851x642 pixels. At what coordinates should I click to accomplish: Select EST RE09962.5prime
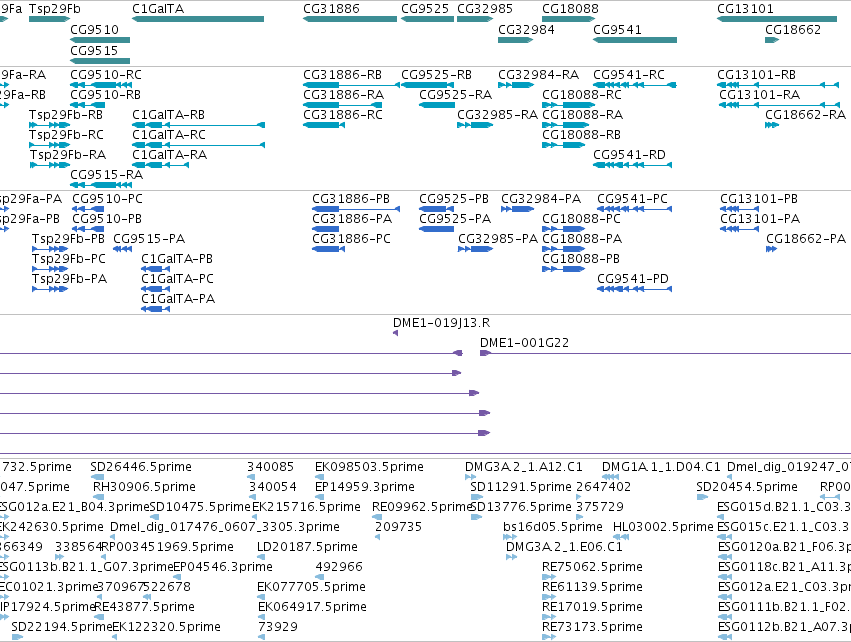(x=378, y=517)
